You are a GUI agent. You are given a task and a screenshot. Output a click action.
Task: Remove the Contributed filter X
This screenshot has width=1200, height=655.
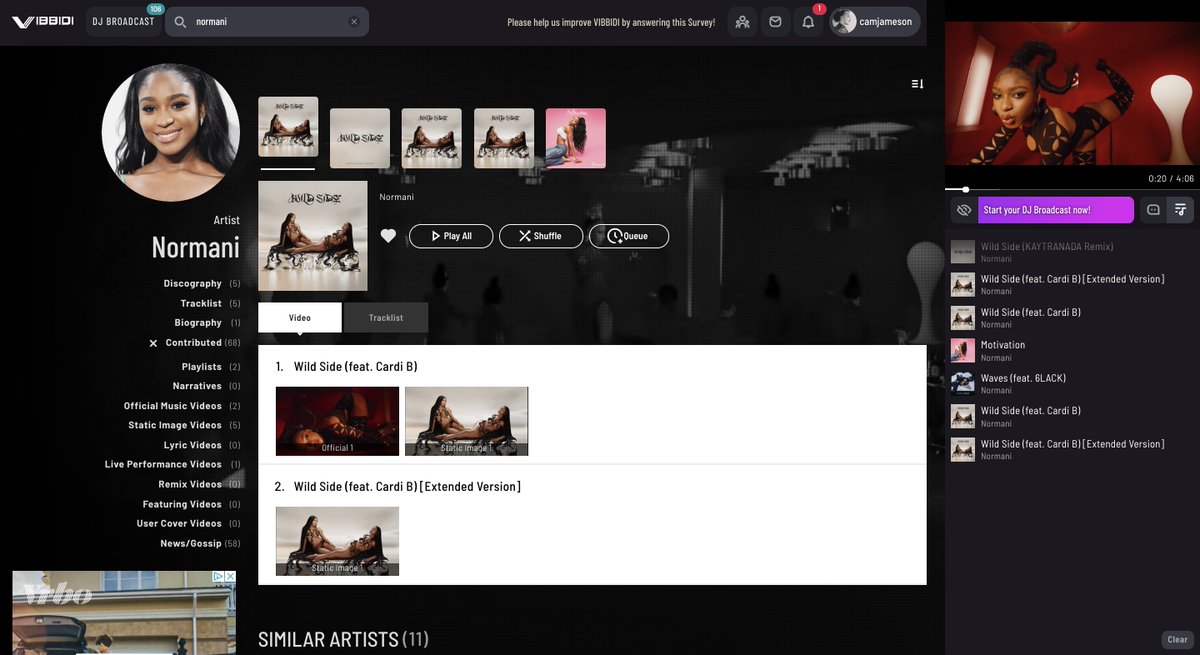click(x=153, y=343)
